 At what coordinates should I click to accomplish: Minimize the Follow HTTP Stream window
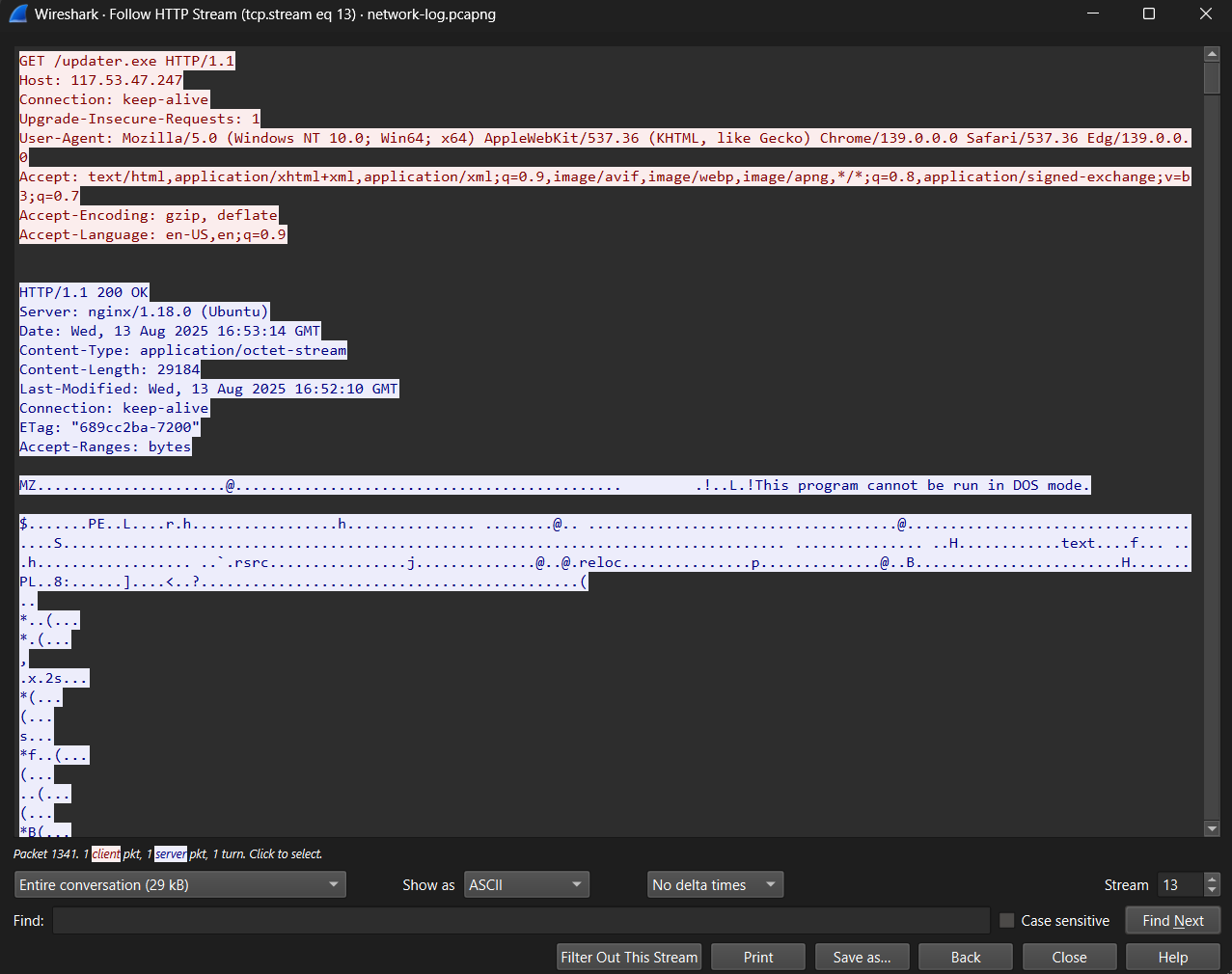pos(1092,14)
